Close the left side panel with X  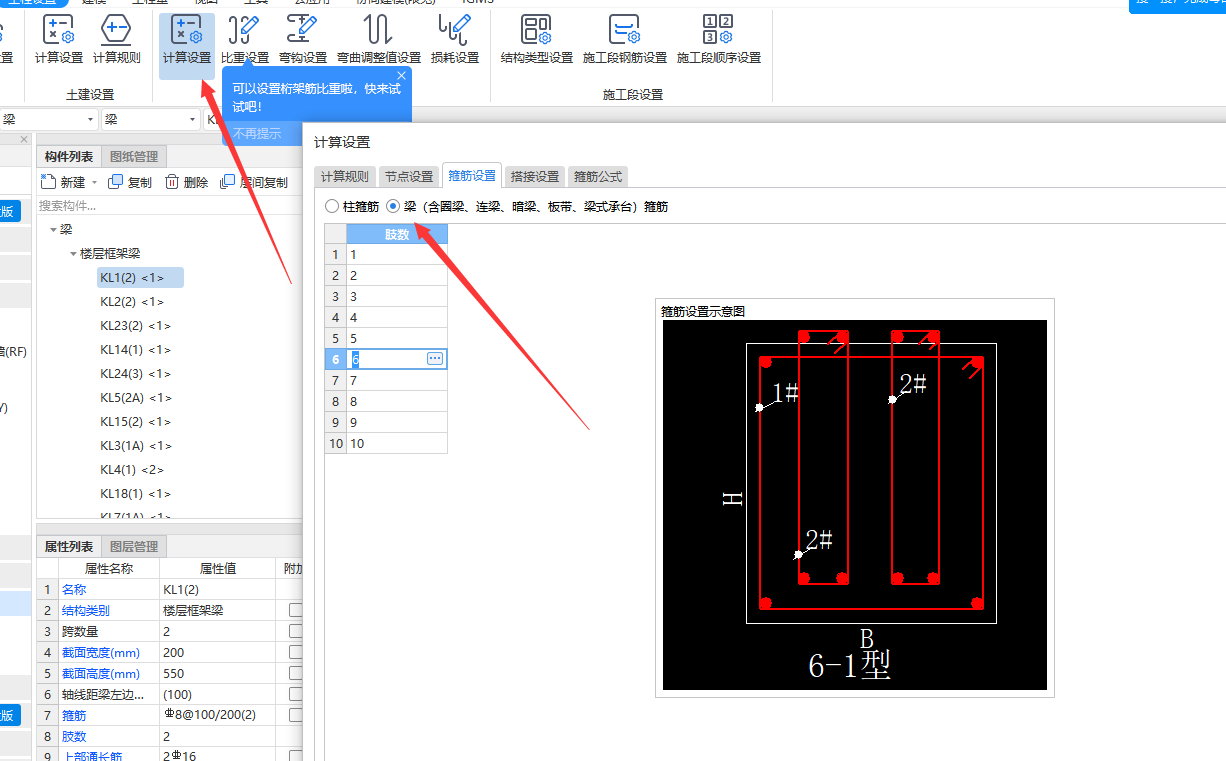click(25, 139)
